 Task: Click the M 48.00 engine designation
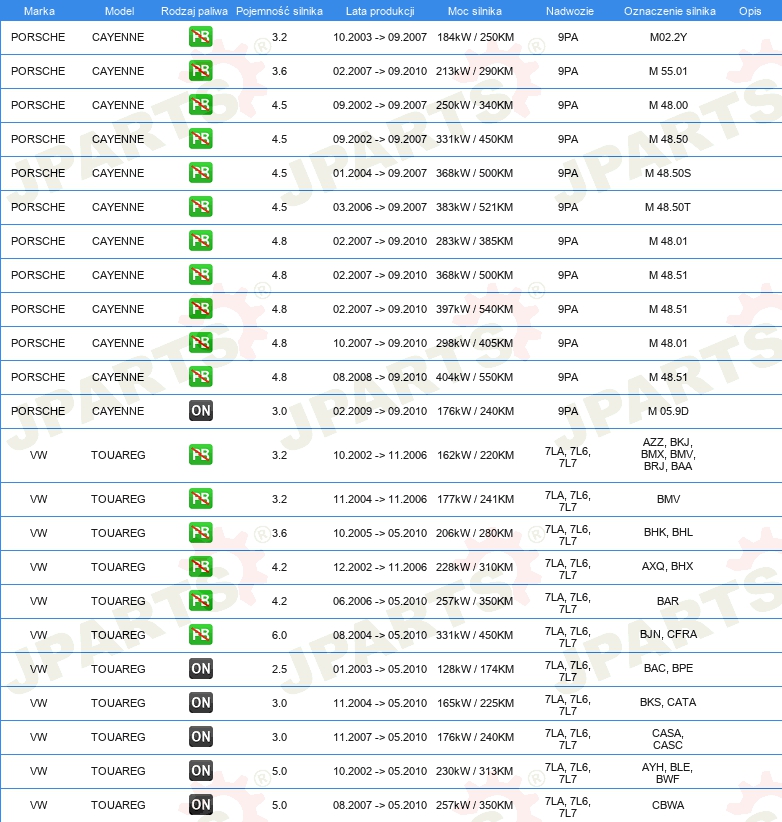pos(668,105)
